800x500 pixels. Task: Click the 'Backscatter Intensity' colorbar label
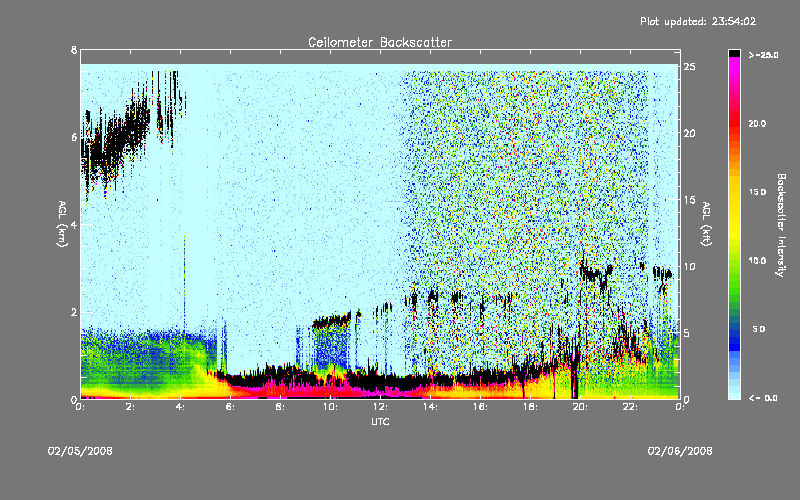[x=781, y=225]
